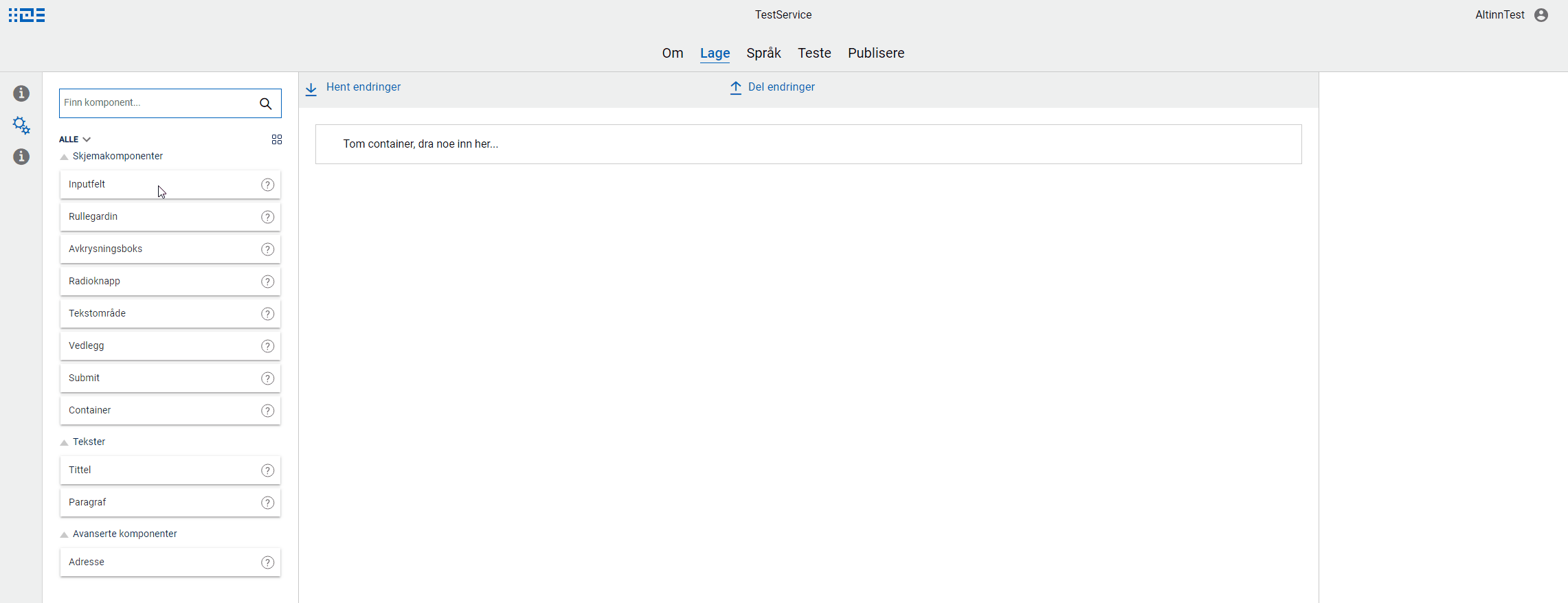Switch to the Språk tab
Viewport: 1568px width, 603px height.
(x=764, y=53)
